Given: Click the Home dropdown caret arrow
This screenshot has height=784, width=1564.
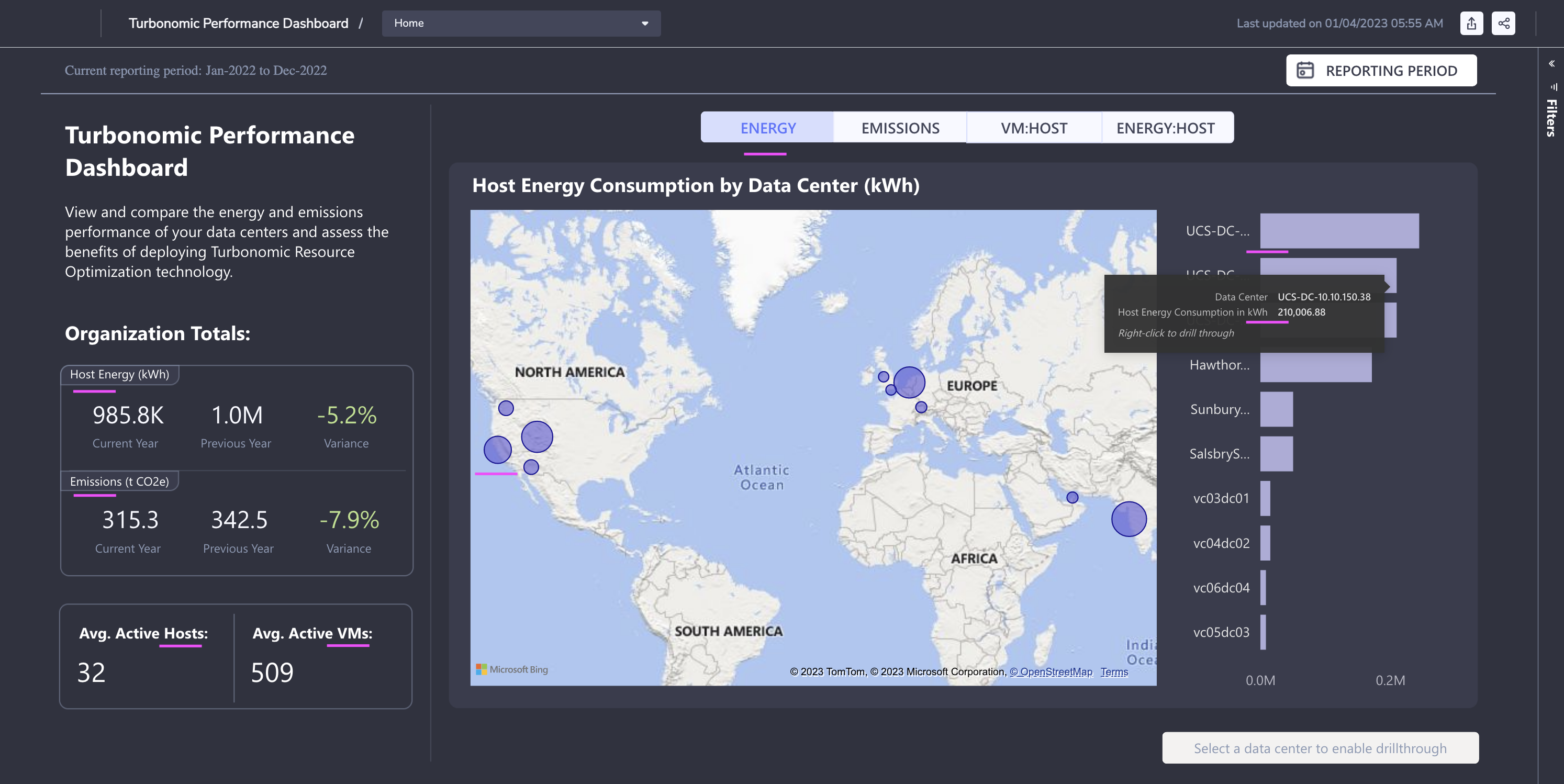Looking at the screenshot, I should point(645,24).
